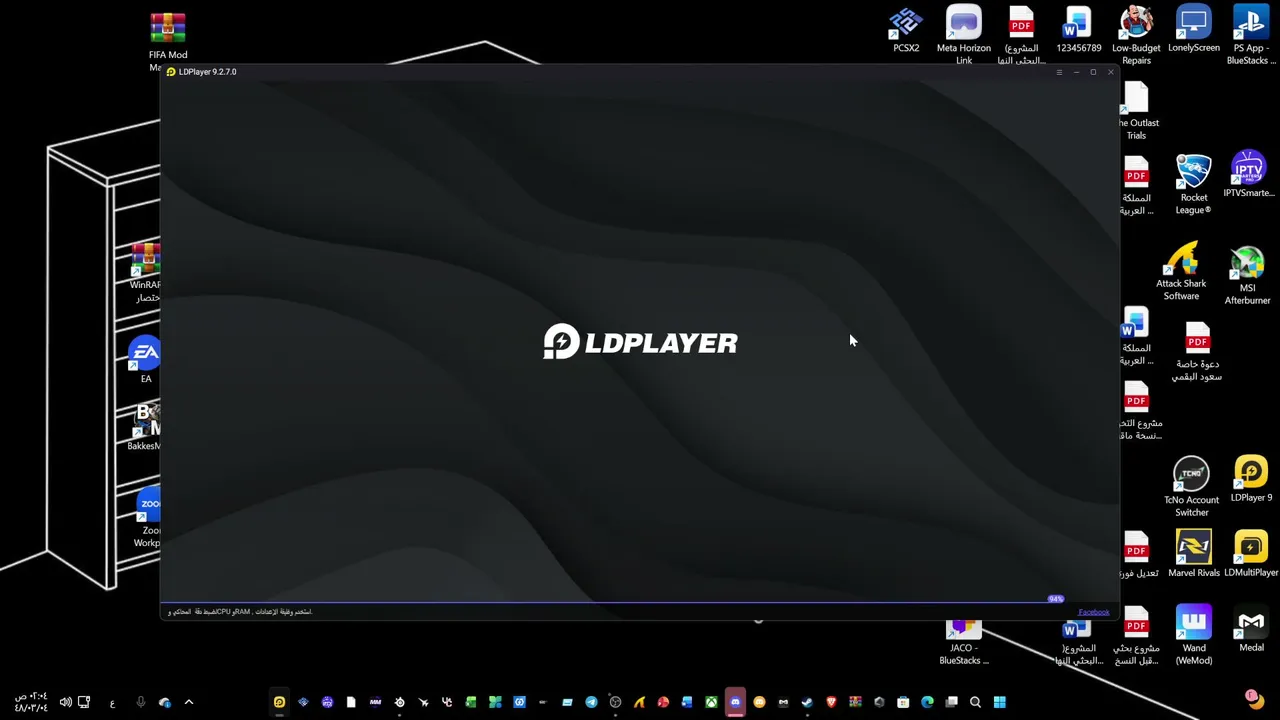Open the Facebook link in LDPlayer's loading bar
The height and width of the screenshot is (720, 1280).
pyautogui.click(x=1094, y=612)
